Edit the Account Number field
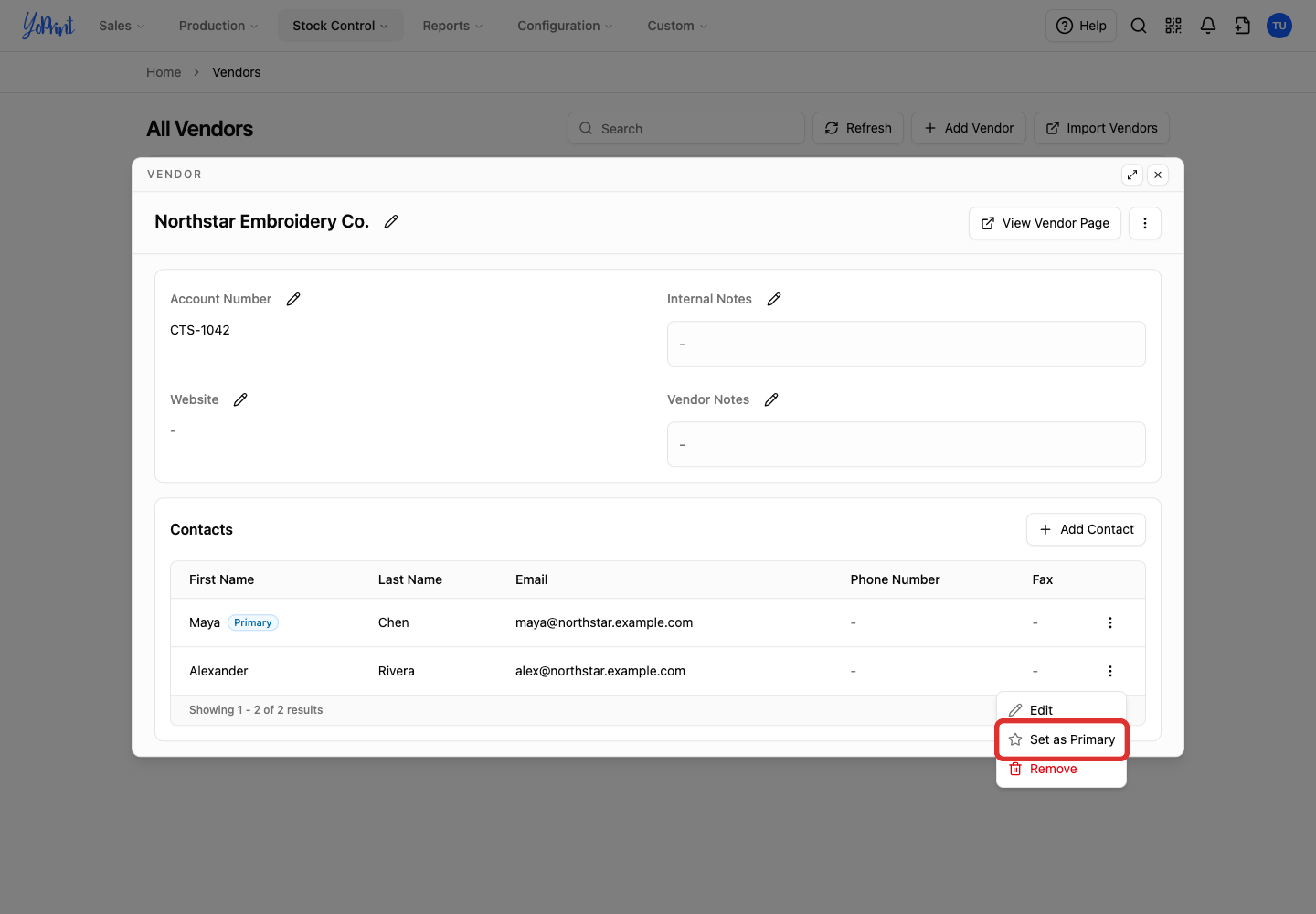1316x914 pixels. click(293, 299)
